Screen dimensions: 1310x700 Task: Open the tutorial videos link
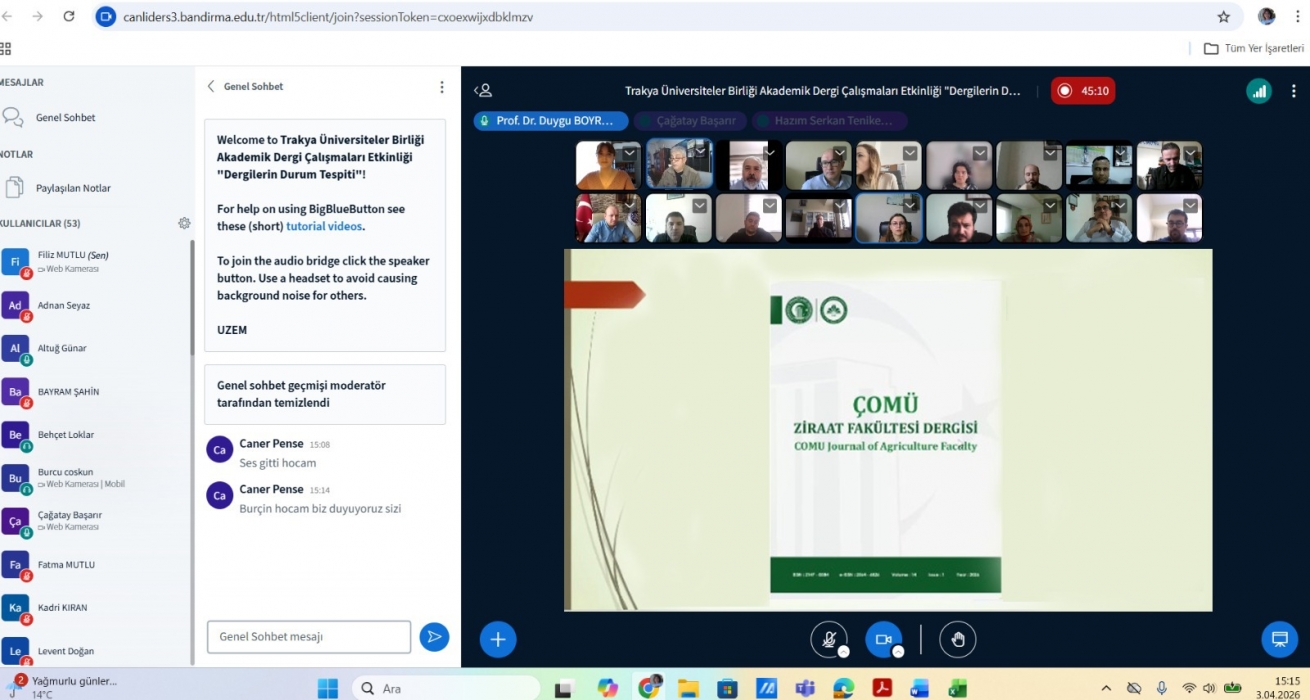[324, 226]
